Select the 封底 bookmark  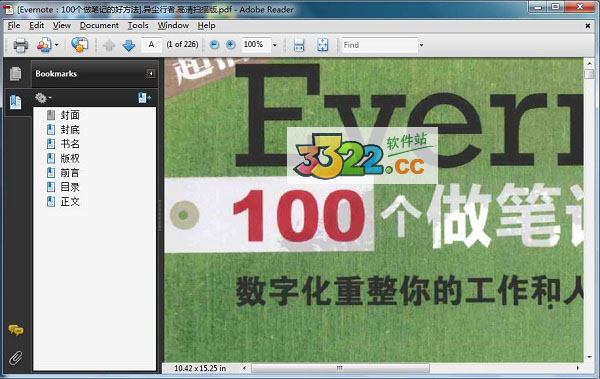(x=70, y=129)
